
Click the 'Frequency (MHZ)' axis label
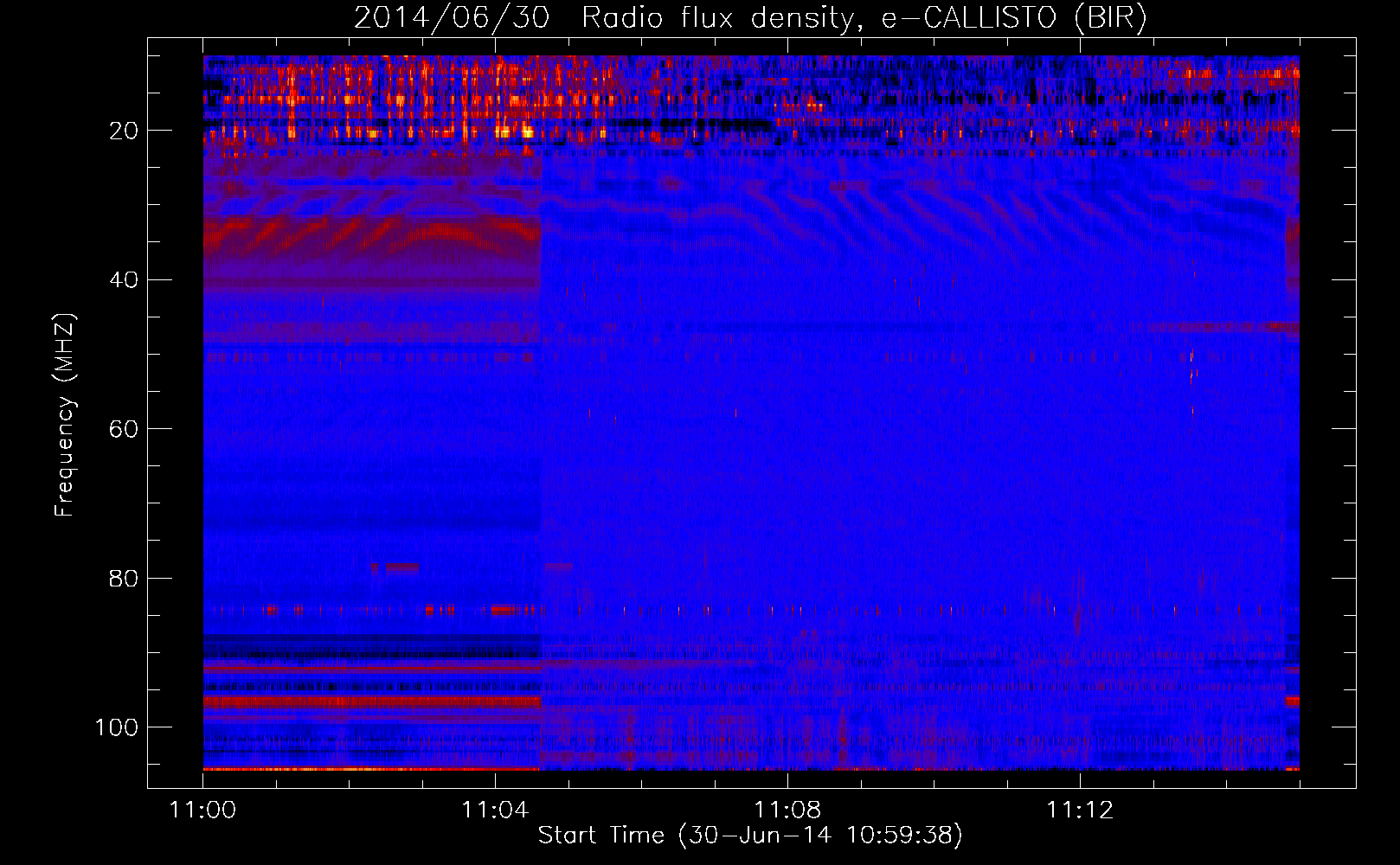pyautogui.click(x=65, y=414)
